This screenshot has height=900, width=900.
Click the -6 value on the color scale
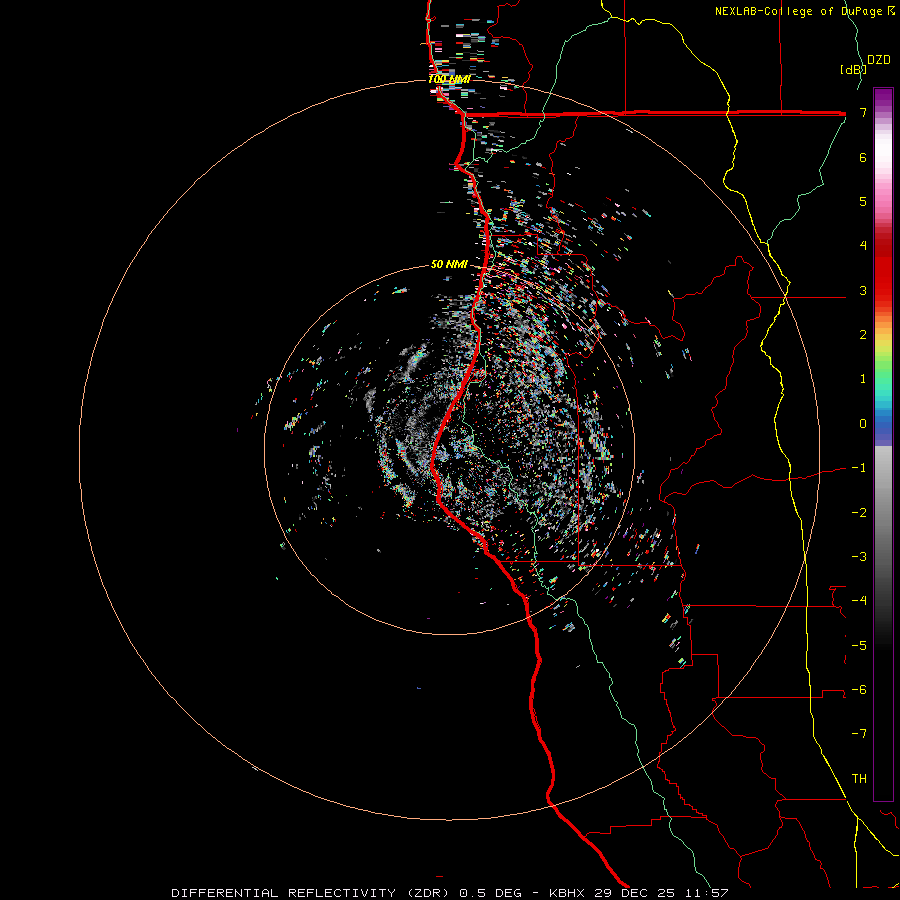click(x=859, y=690)
